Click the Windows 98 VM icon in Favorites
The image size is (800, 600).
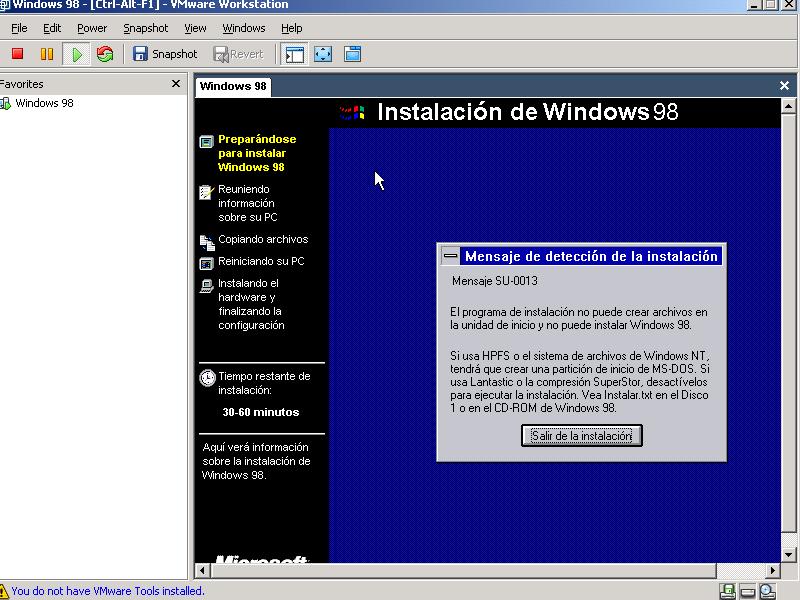click(5, 104)
